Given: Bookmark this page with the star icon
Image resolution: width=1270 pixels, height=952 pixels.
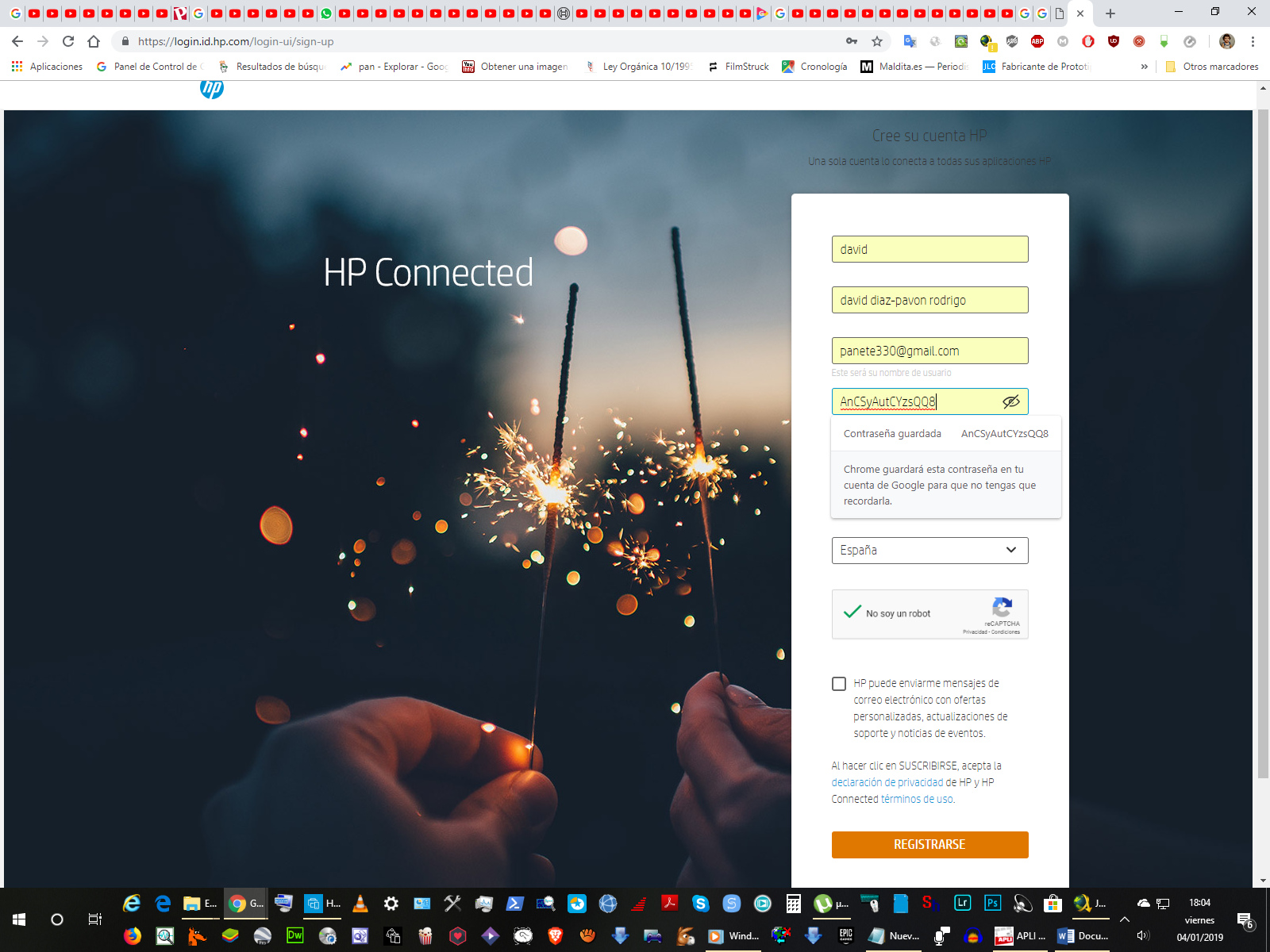Looking at the screenshot, I should click(877, 41).
